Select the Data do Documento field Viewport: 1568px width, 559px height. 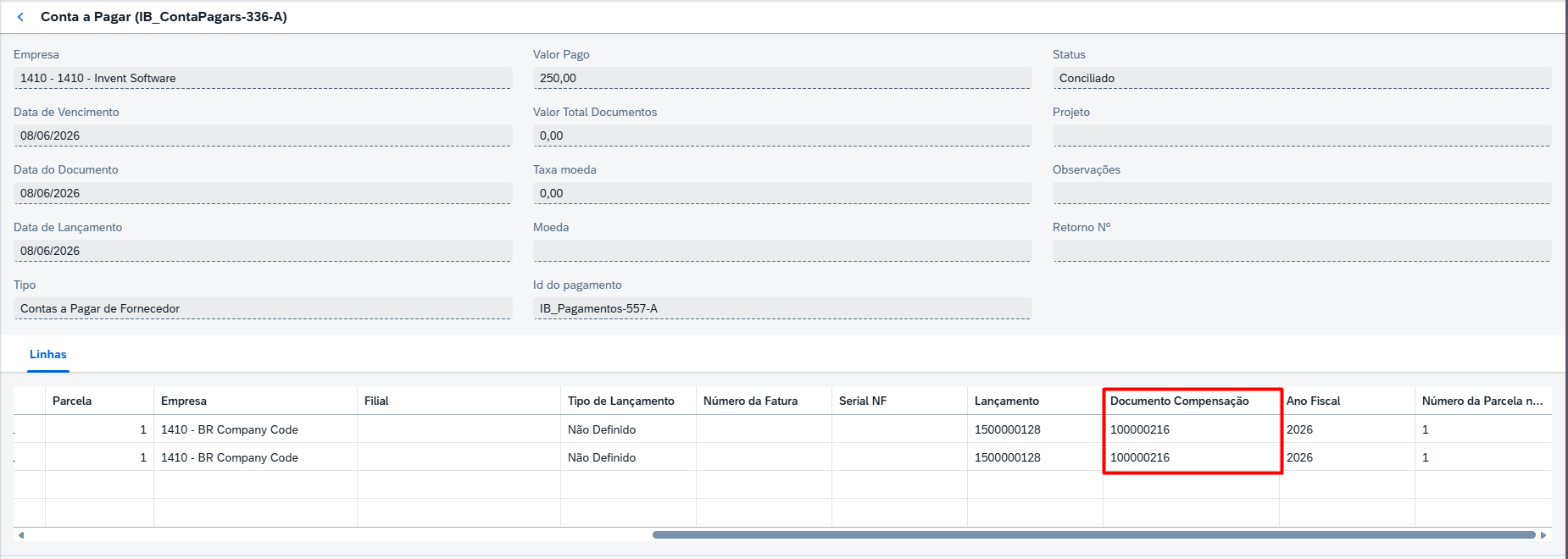tap(263, 193)
